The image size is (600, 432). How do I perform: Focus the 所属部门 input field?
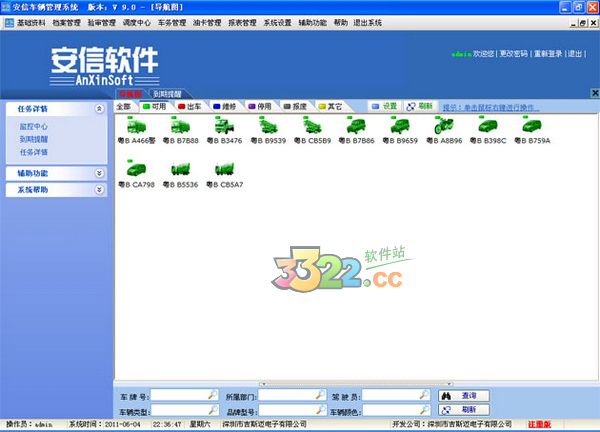[292, 395]
